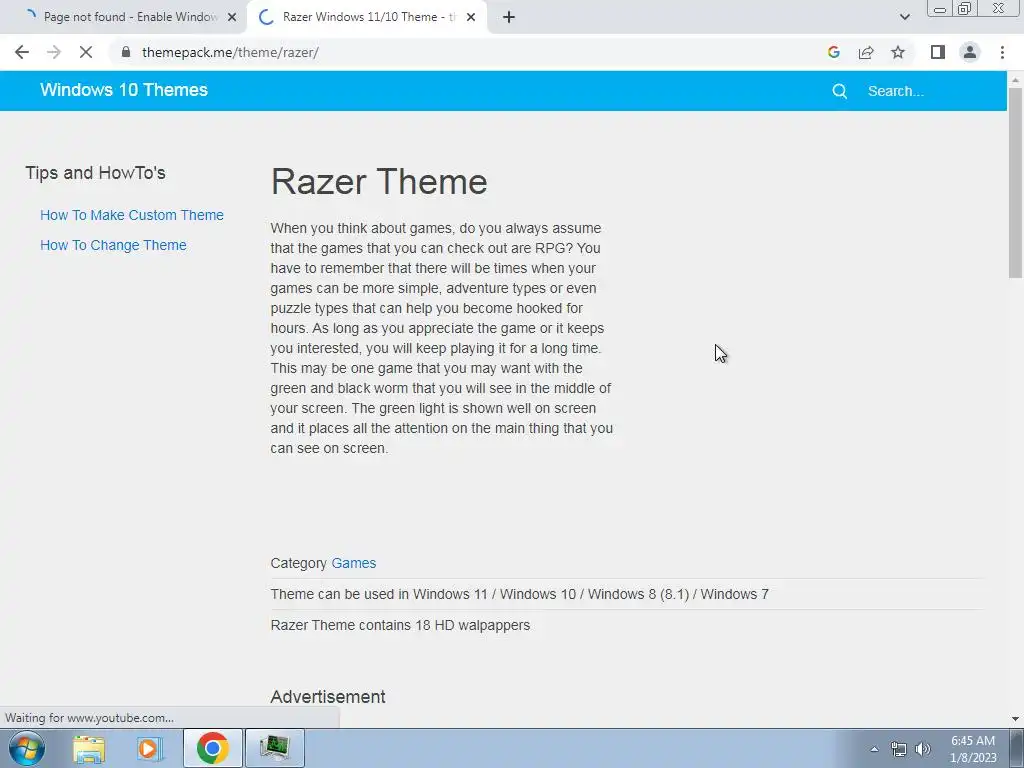Open the network tray icon
Screen dimensions: 1024x768
click(899, 749)
